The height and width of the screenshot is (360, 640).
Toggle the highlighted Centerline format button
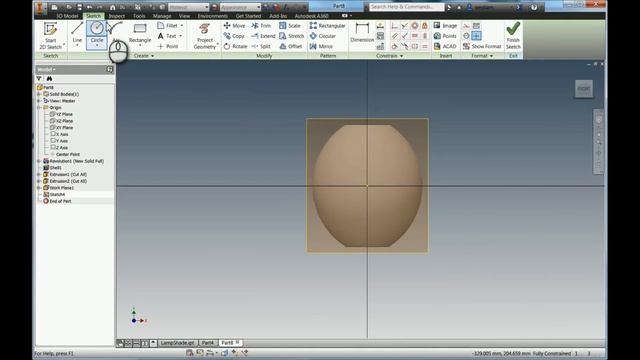tap(476, 36)
